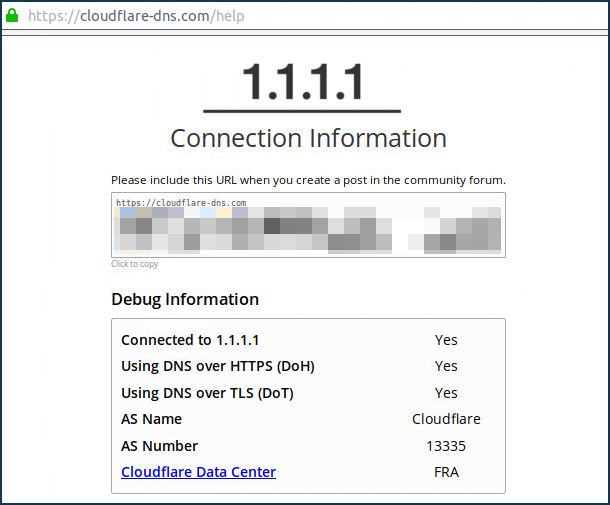
Task: Select the AS Number value 13335
Action: point(446,446)
